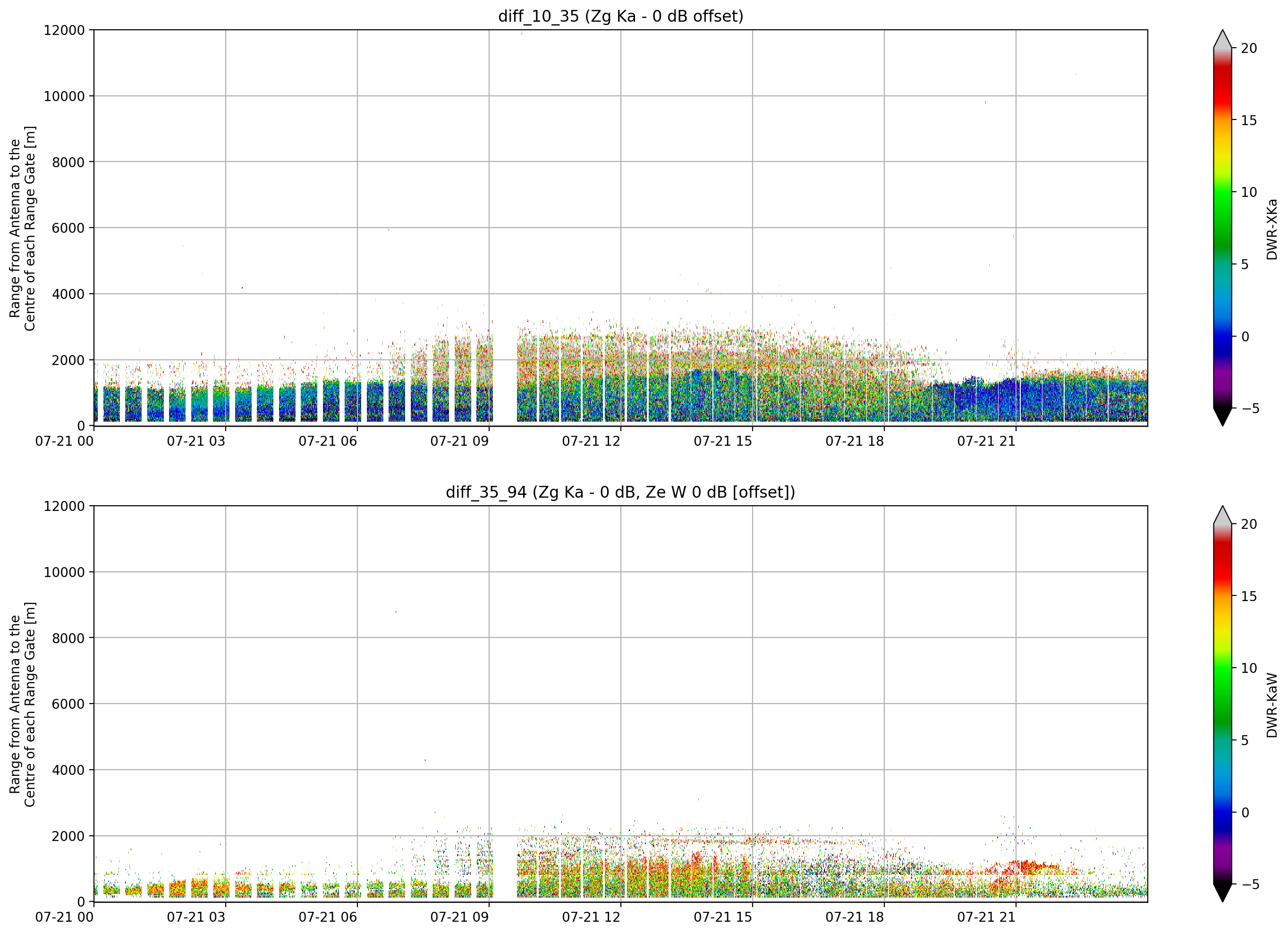This screenshot has width=1288, height=934.
Task: Click the 10000 tick on bottom plot
Action: coord(64,572)
